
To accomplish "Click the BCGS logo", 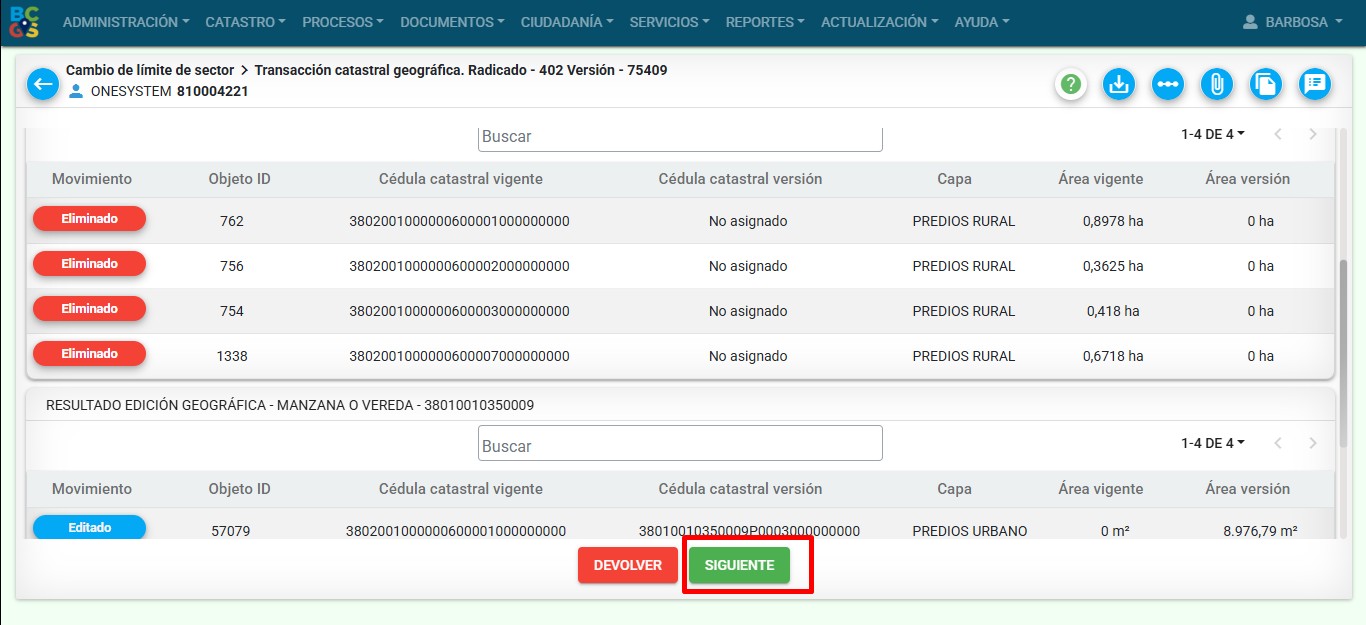I will click(24, 22).
